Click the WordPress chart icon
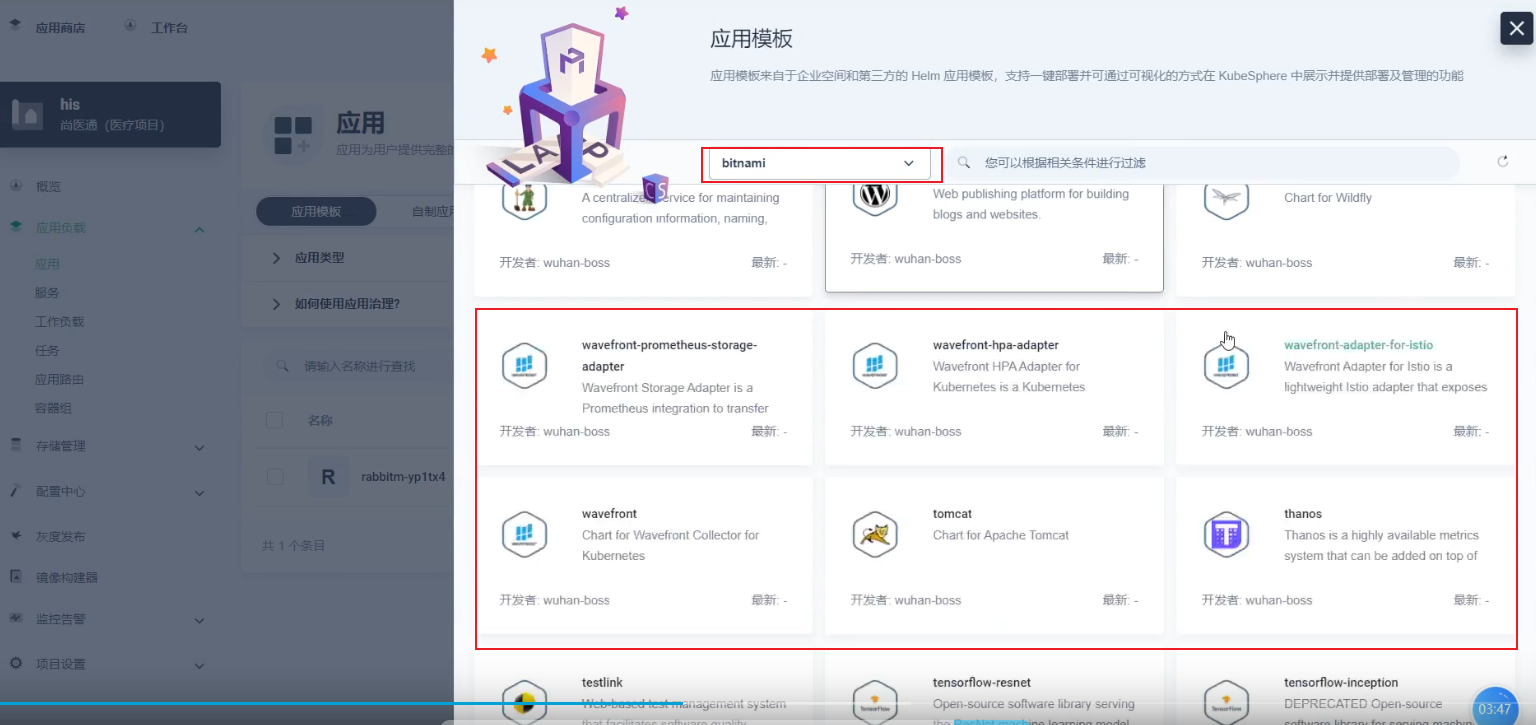 (875, 196)
